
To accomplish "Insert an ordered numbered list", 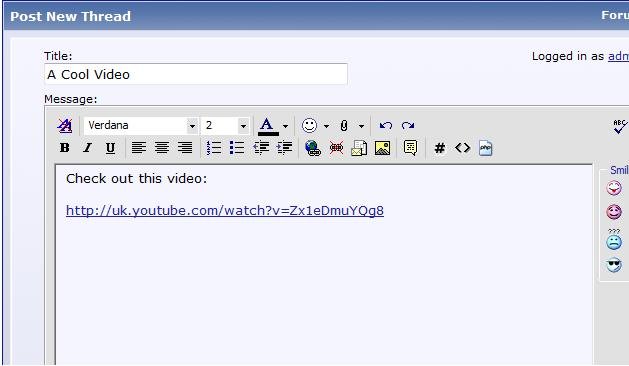I will (x=214, y=148).
